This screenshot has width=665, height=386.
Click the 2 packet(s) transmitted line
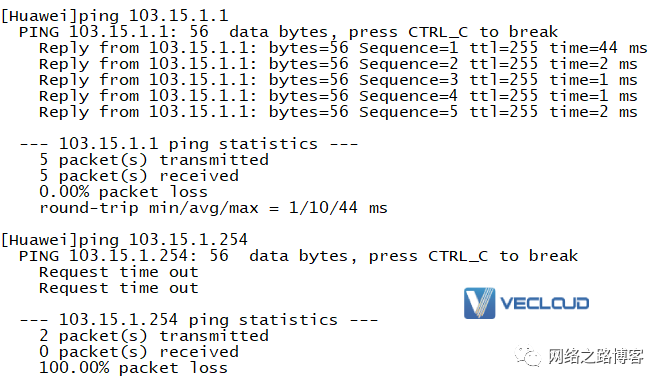pos(154,336)
